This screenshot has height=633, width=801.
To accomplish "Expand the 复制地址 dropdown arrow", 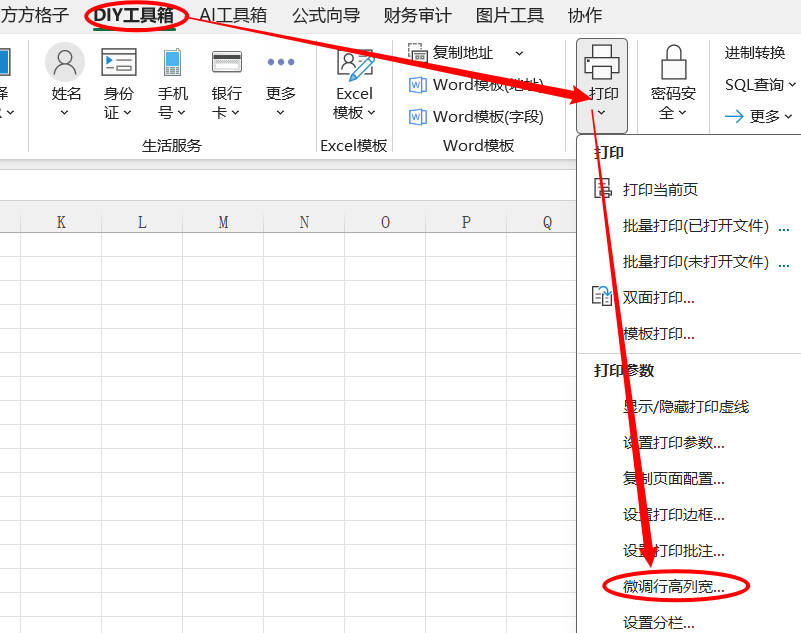I will click(x=519, y=53).
